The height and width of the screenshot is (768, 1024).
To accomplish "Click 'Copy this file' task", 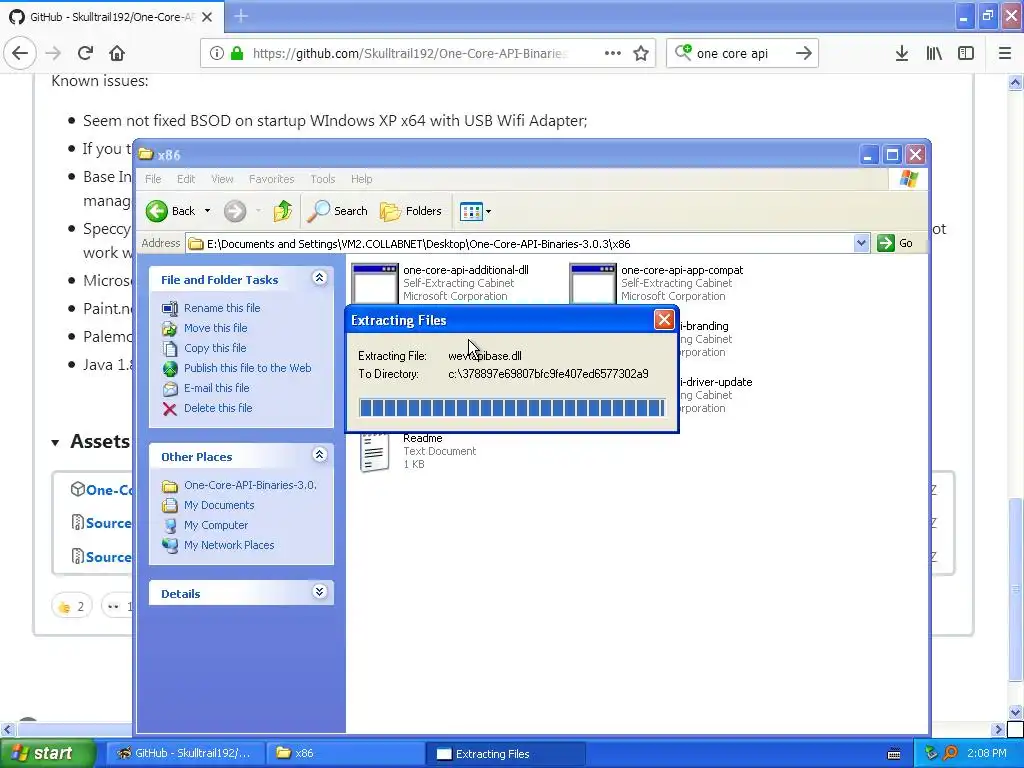I will (x=215, y=348).
